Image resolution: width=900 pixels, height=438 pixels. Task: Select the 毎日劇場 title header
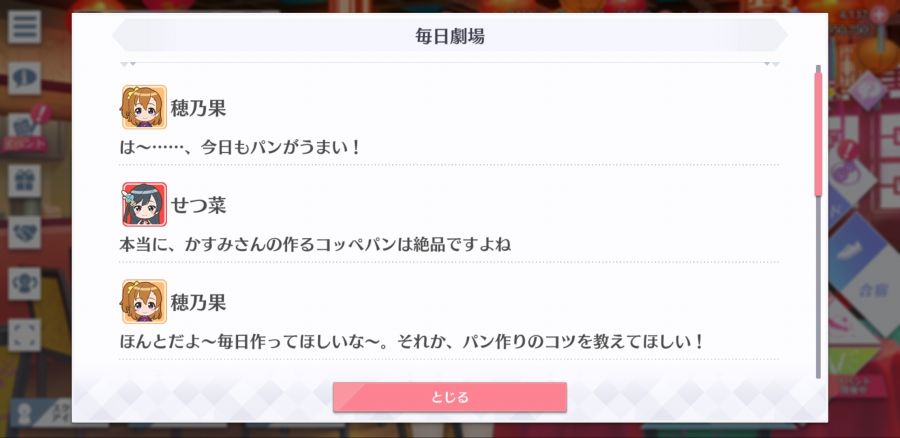coord(450,36)
